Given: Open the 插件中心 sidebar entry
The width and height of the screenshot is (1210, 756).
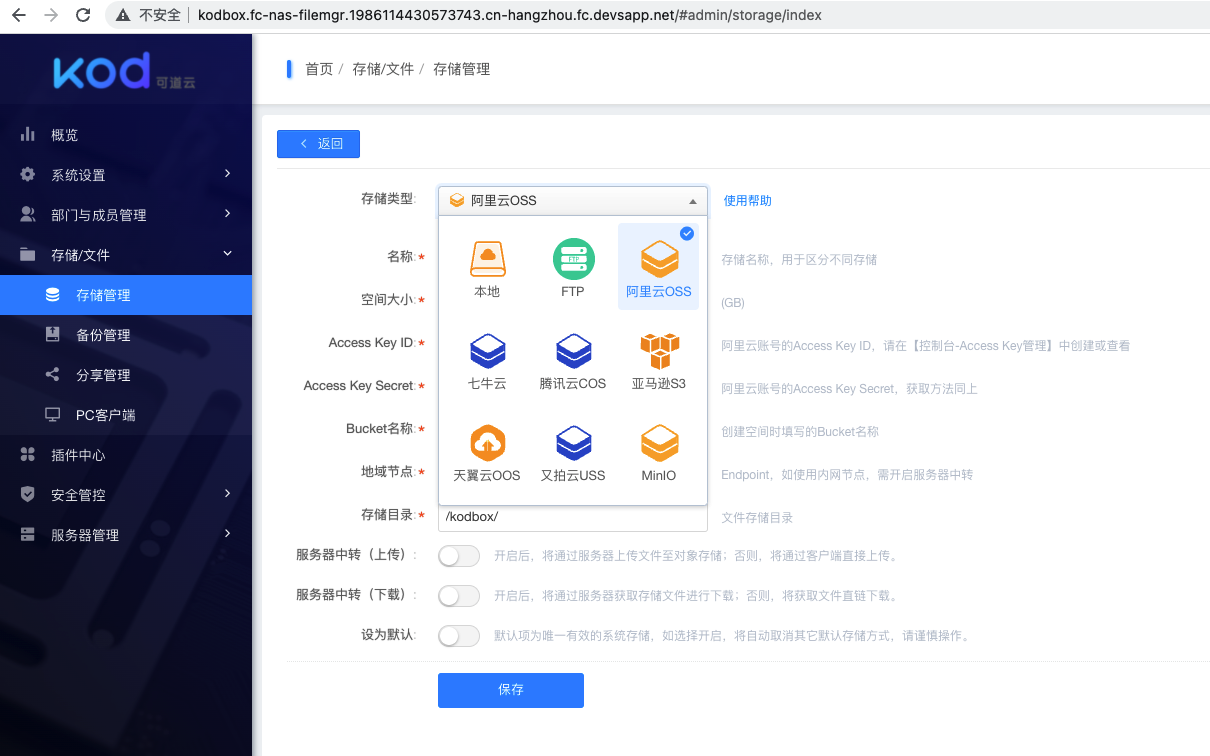Looking at the screenshot, I should tap(127, 454).
